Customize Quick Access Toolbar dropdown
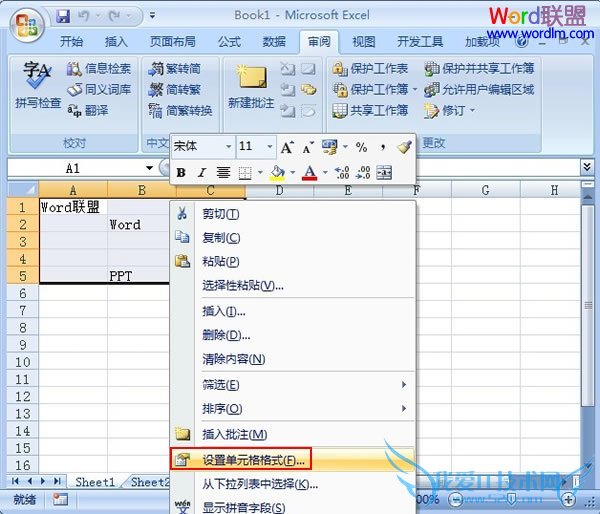Viewport: 600px width, 514px height. tap(152, 16)
